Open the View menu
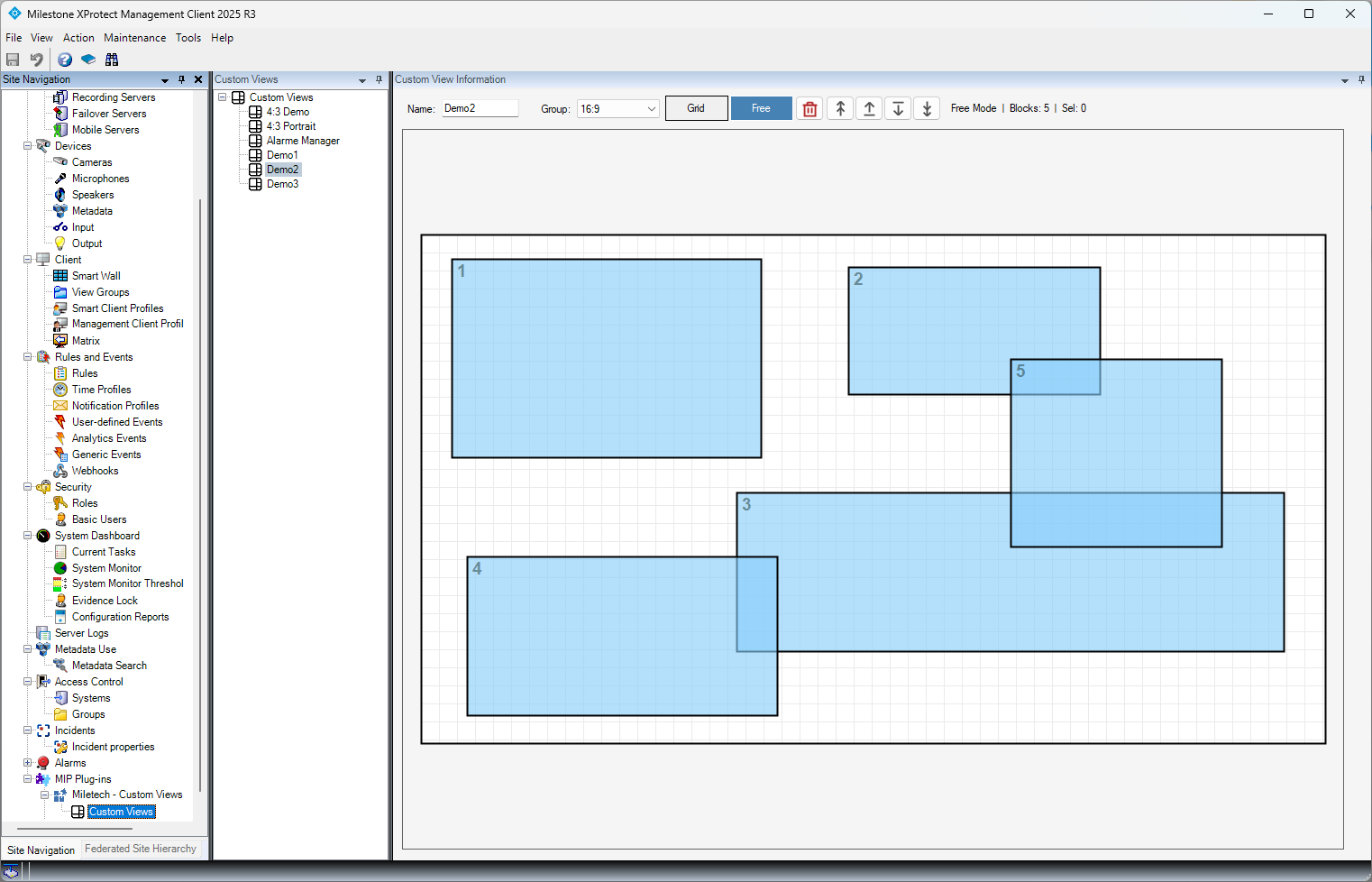 pyautogui.click(x=41, y=38)
